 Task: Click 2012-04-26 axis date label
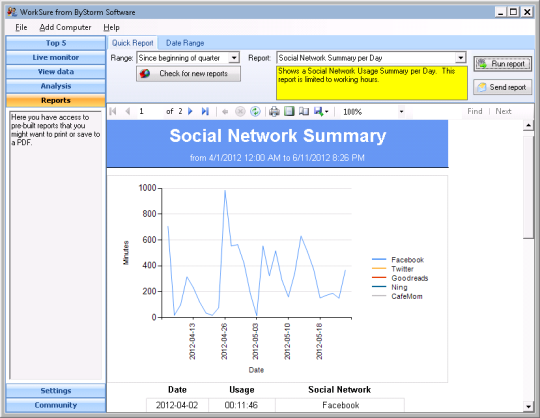224,342
